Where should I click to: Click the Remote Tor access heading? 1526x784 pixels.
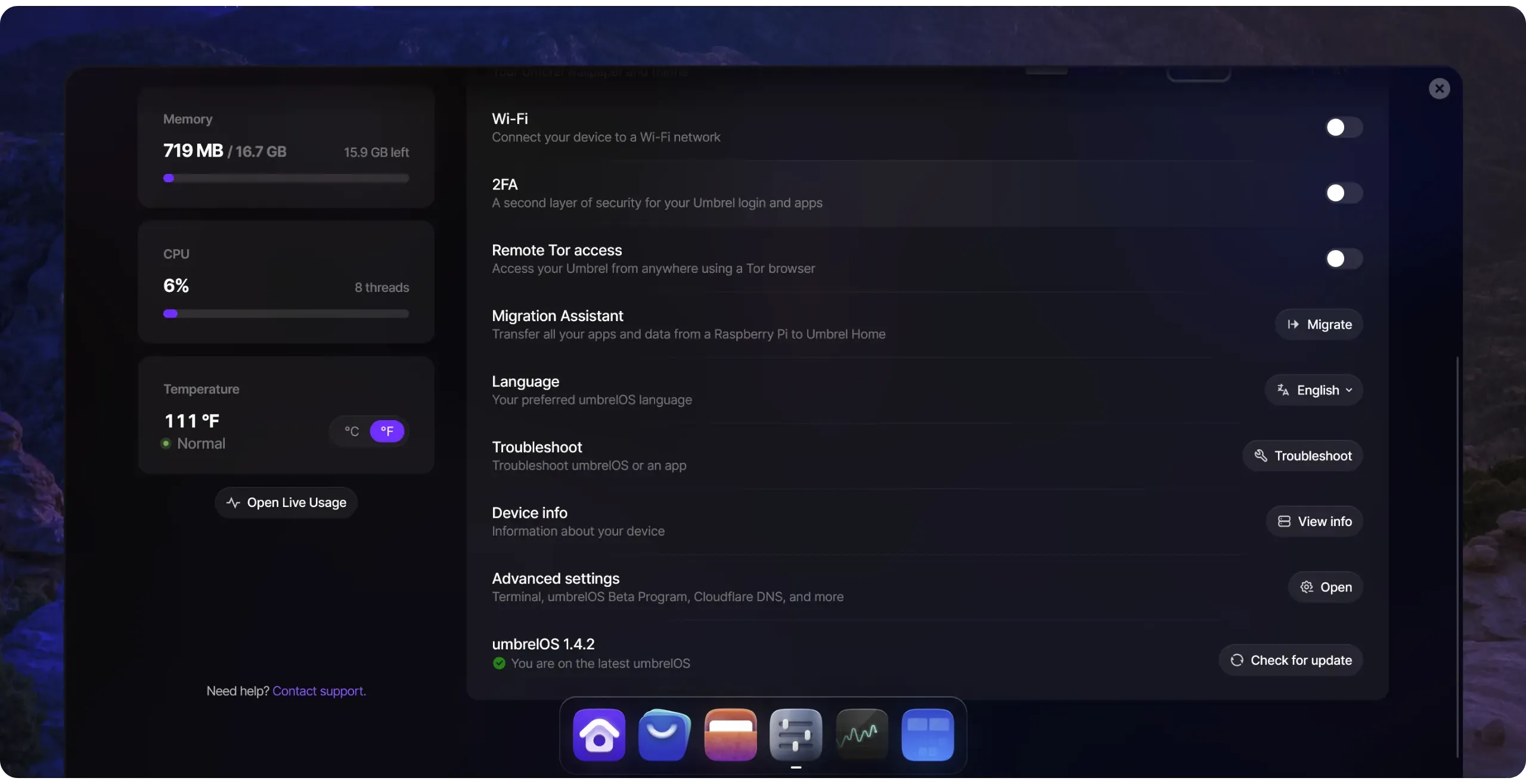point(557,250)
